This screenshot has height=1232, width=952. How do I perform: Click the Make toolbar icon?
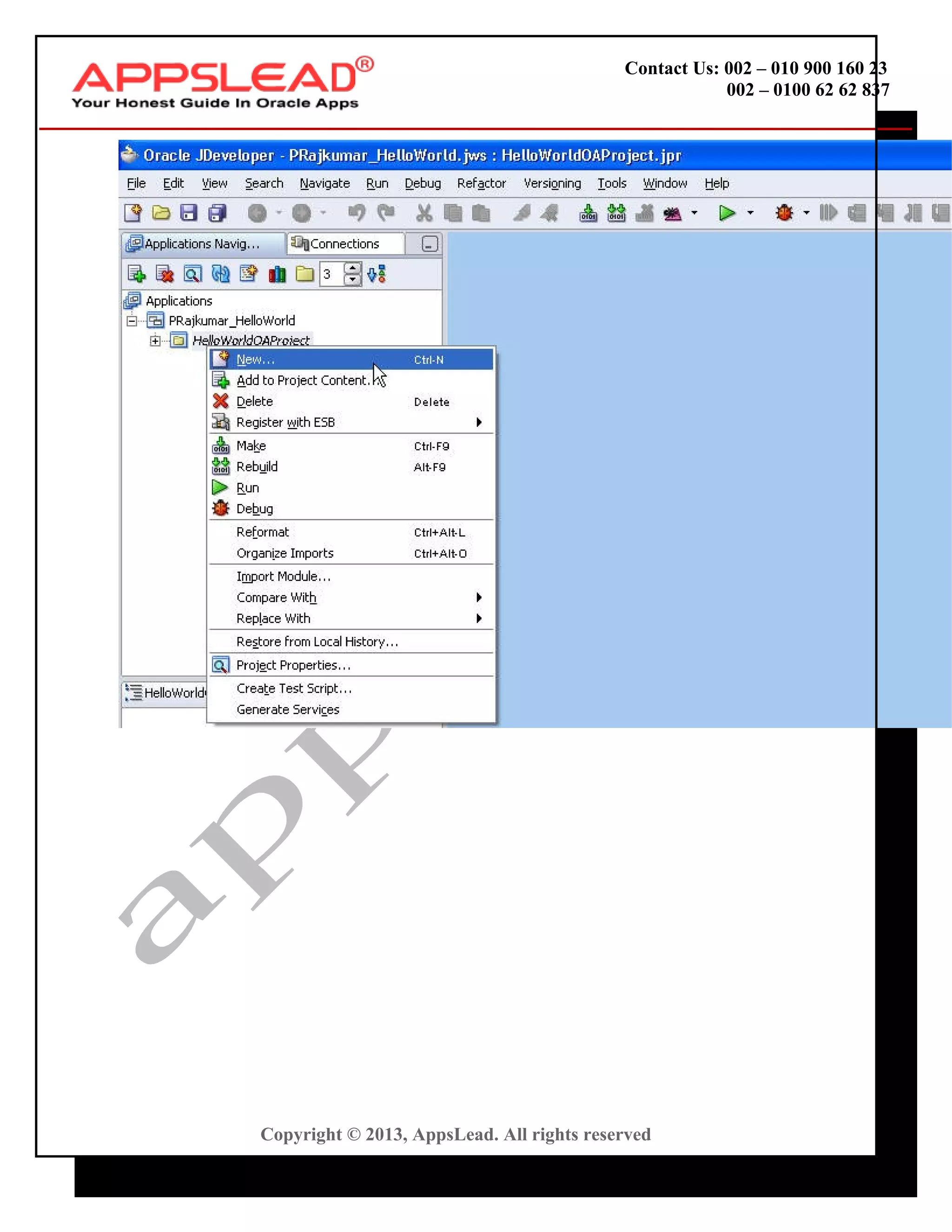pyautogui.click(x=588, y=213)
